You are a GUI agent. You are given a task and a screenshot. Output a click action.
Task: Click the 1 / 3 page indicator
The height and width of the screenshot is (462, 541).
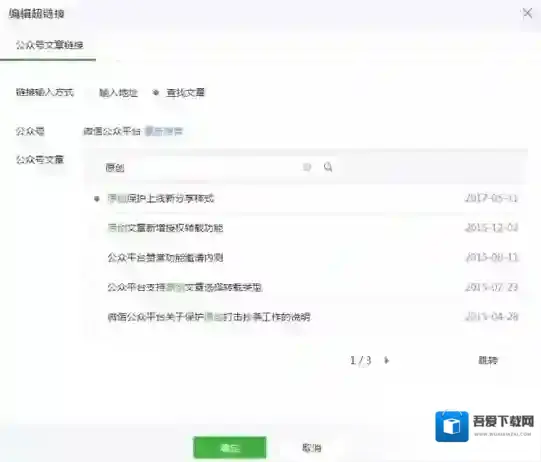point(361,361)
